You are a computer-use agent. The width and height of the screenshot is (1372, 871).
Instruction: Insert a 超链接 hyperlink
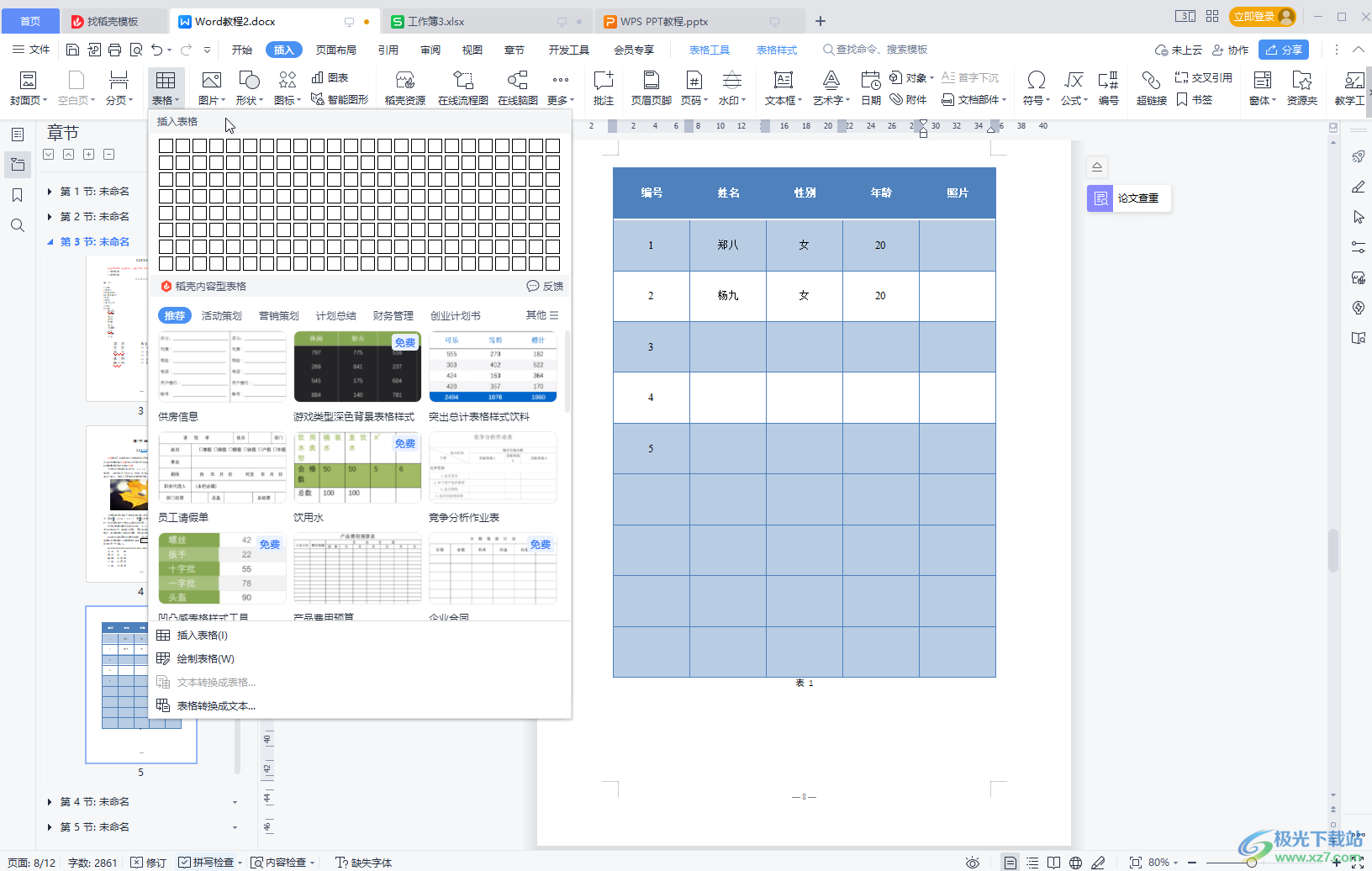click(x=1152, y=88)
